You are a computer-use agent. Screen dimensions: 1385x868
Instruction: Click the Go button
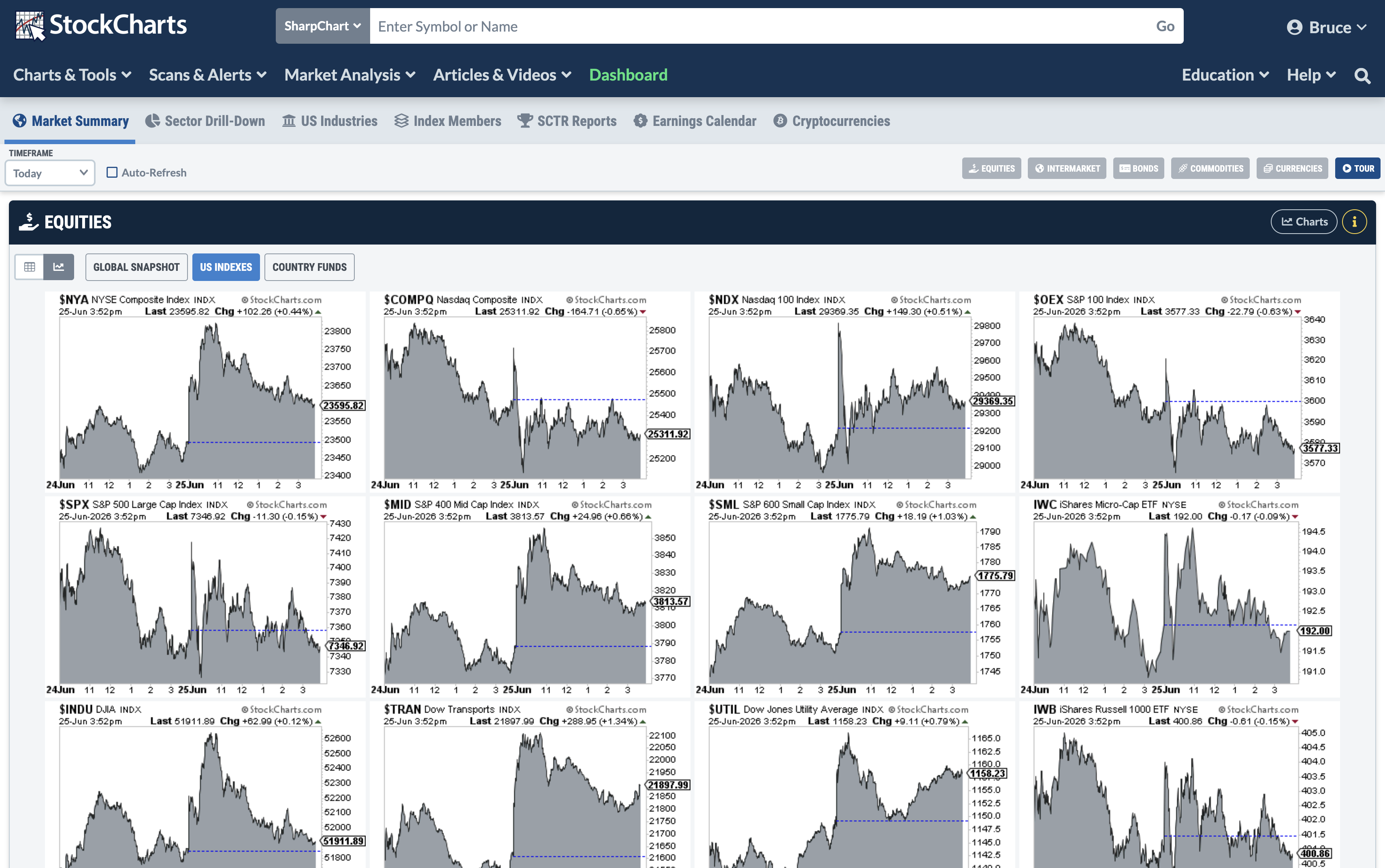[1165, 26]
